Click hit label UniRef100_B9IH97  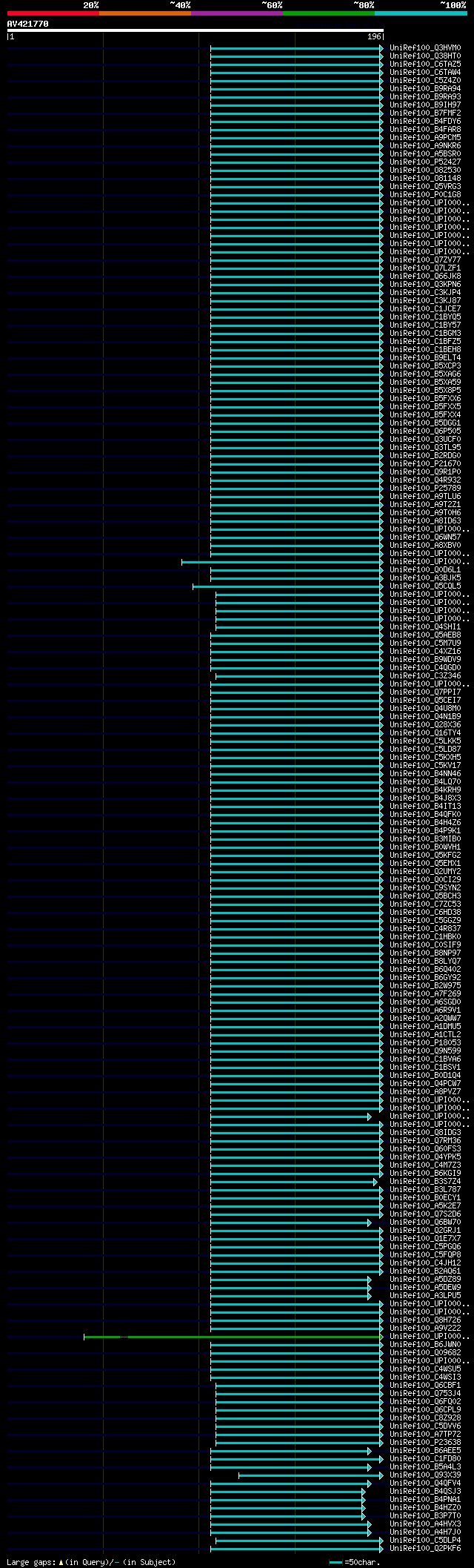point(425,105)
